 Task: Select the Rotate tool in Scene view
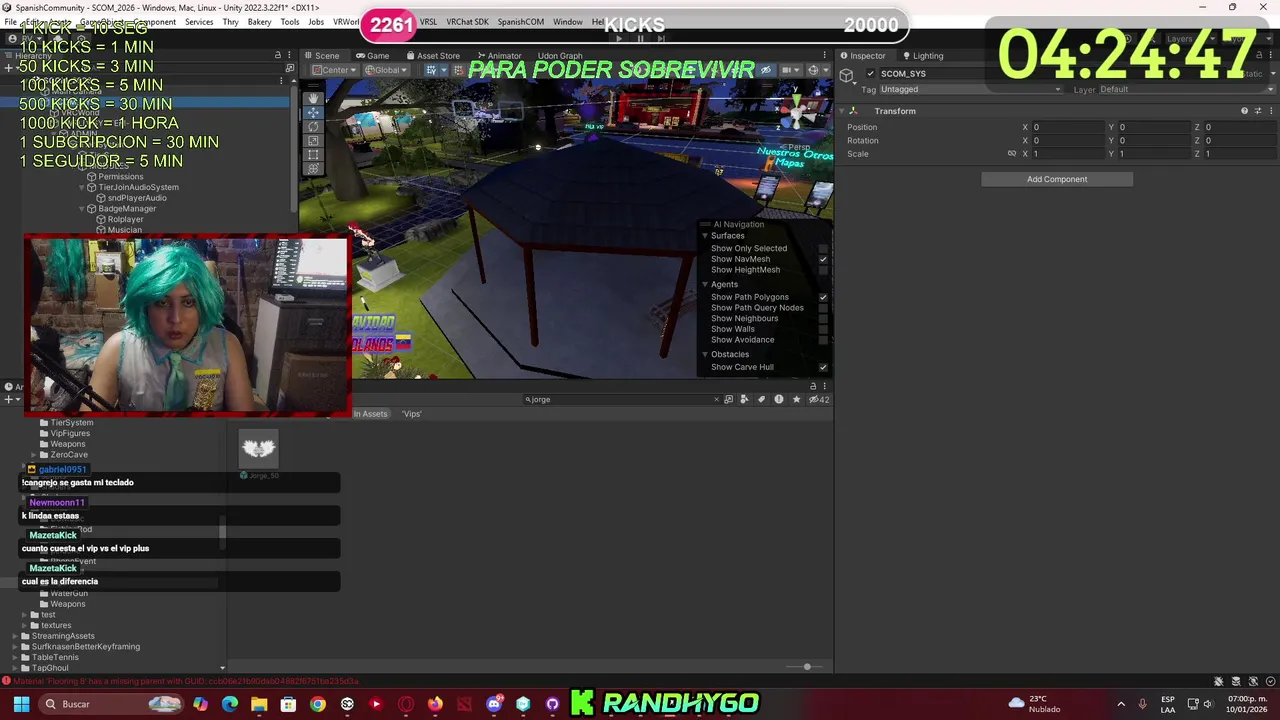click(x=313, y=126)
